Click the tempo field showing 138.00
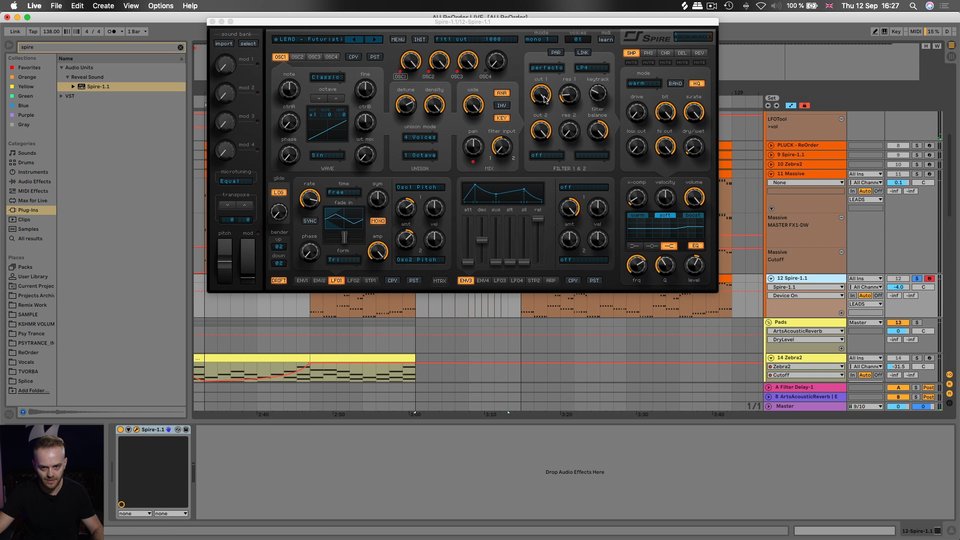960x540 pixels. (x=51, y=31)
